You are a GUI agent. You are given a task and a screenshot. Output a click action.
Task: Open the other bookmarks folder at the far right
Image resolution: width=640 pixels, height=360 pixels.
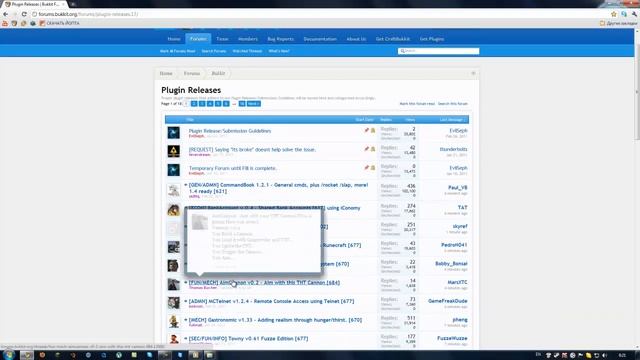(618, 23)
